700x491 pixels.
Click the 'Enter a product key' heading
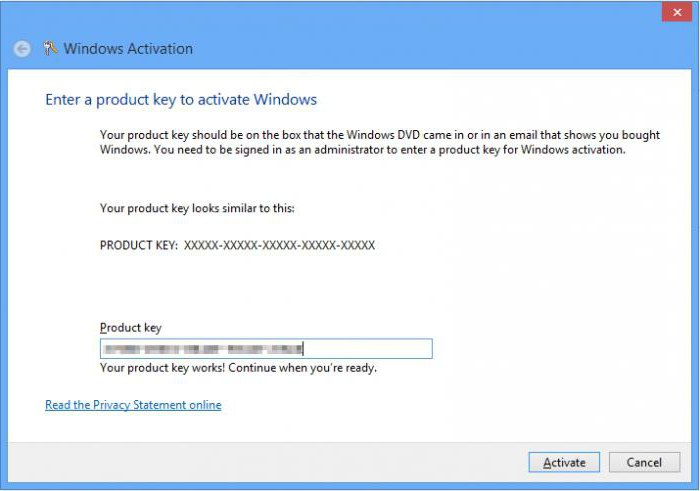pos(181,100)
